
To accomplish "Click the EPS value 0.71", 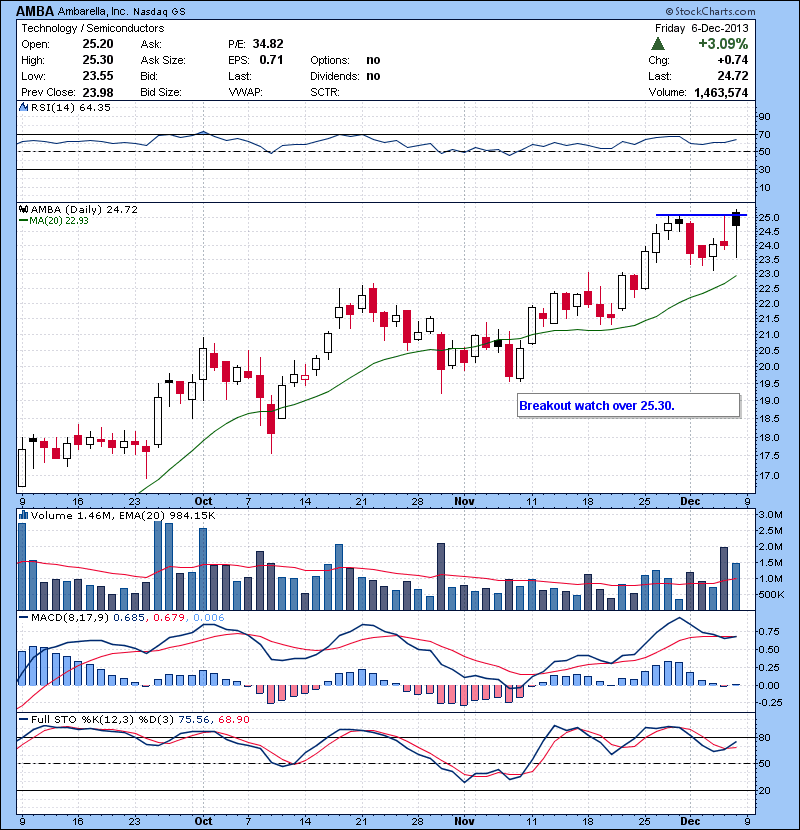I will click(271, 60).
